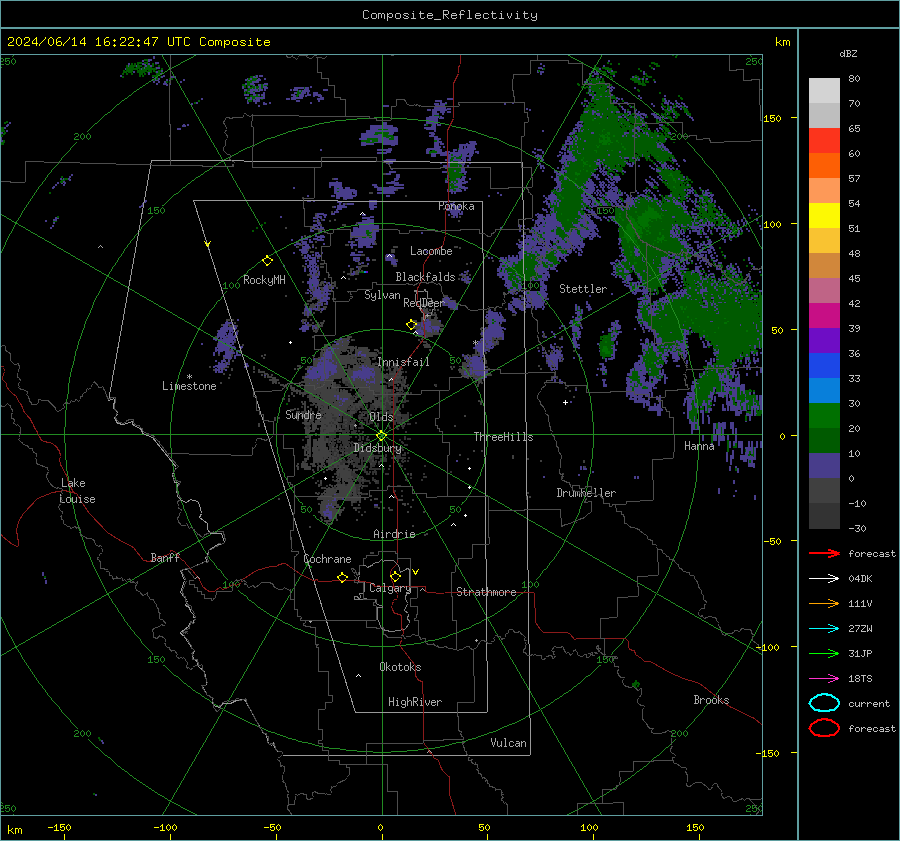Click the Sylvan label

(x=382, y=295)
